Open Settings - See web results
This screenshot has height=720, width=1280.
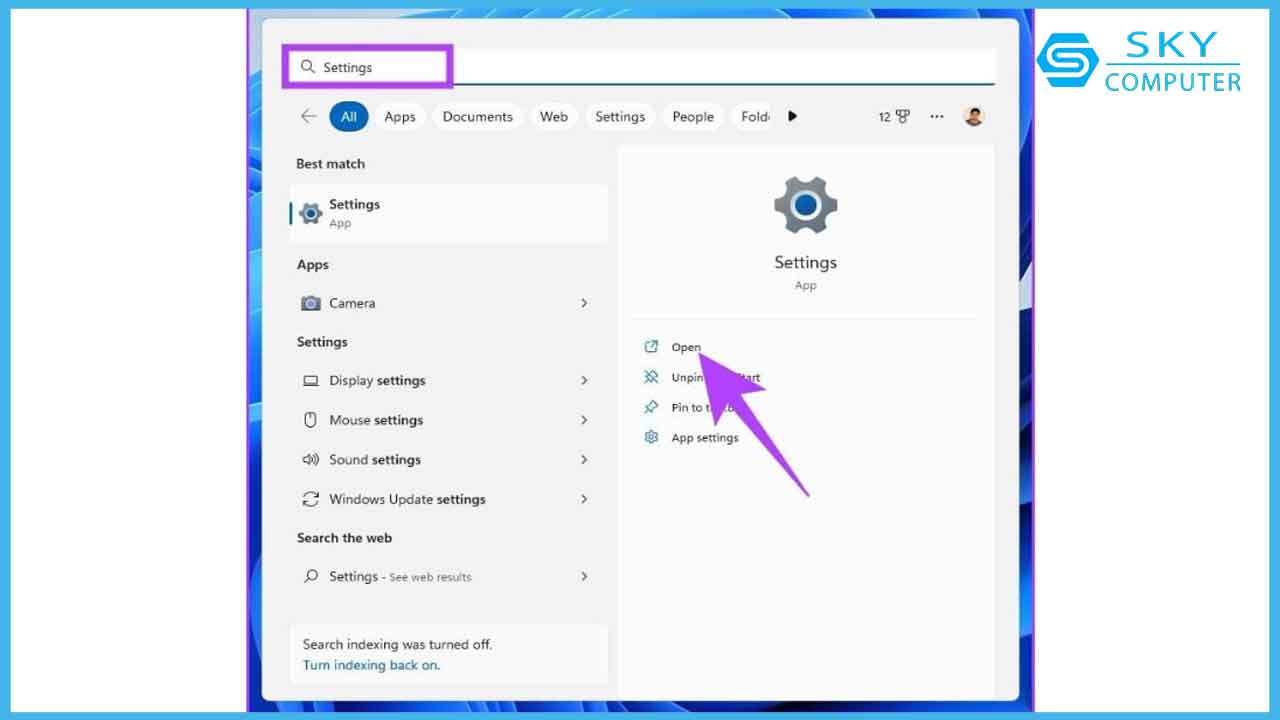(449, 577)
